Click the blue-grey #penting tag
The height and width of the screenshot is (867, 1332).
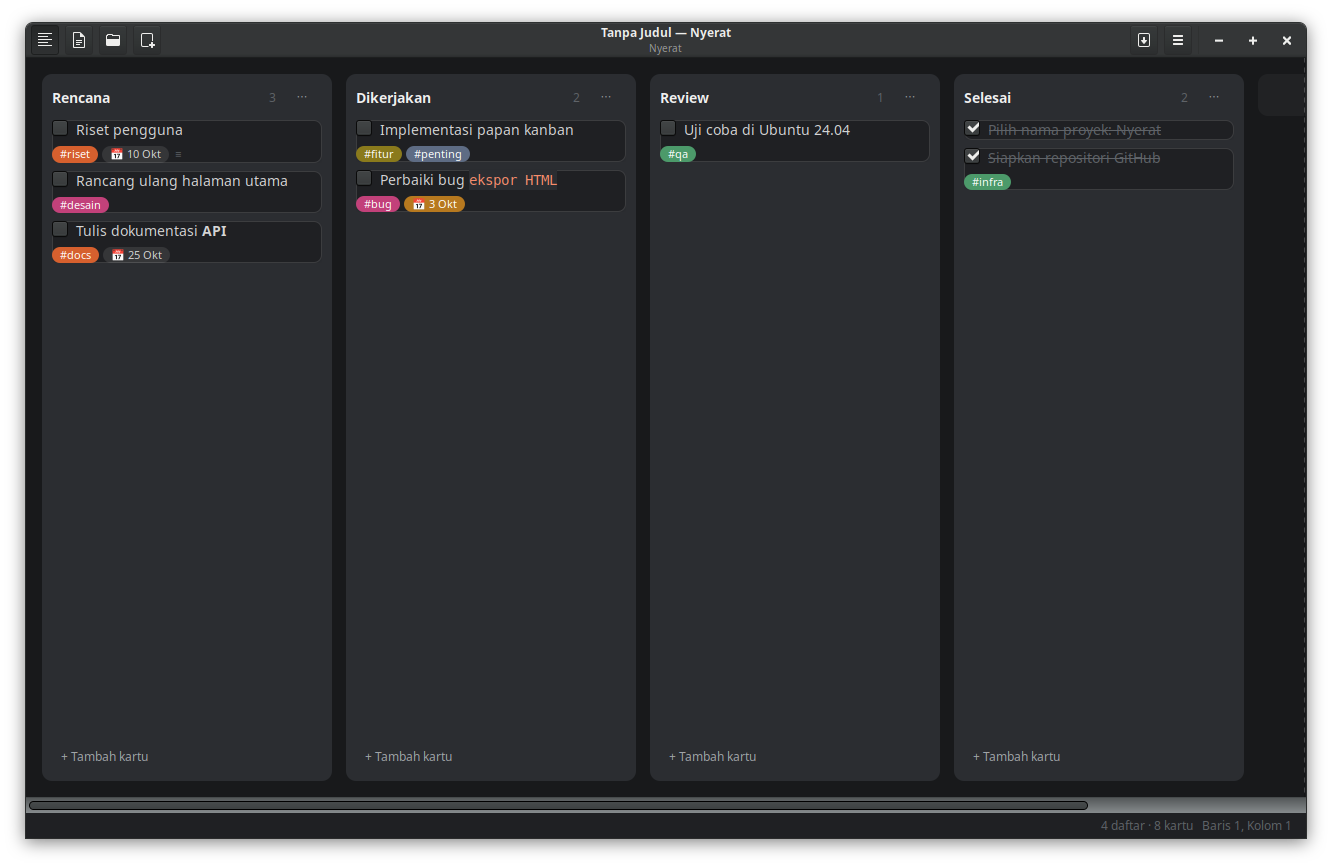point(438,154)
